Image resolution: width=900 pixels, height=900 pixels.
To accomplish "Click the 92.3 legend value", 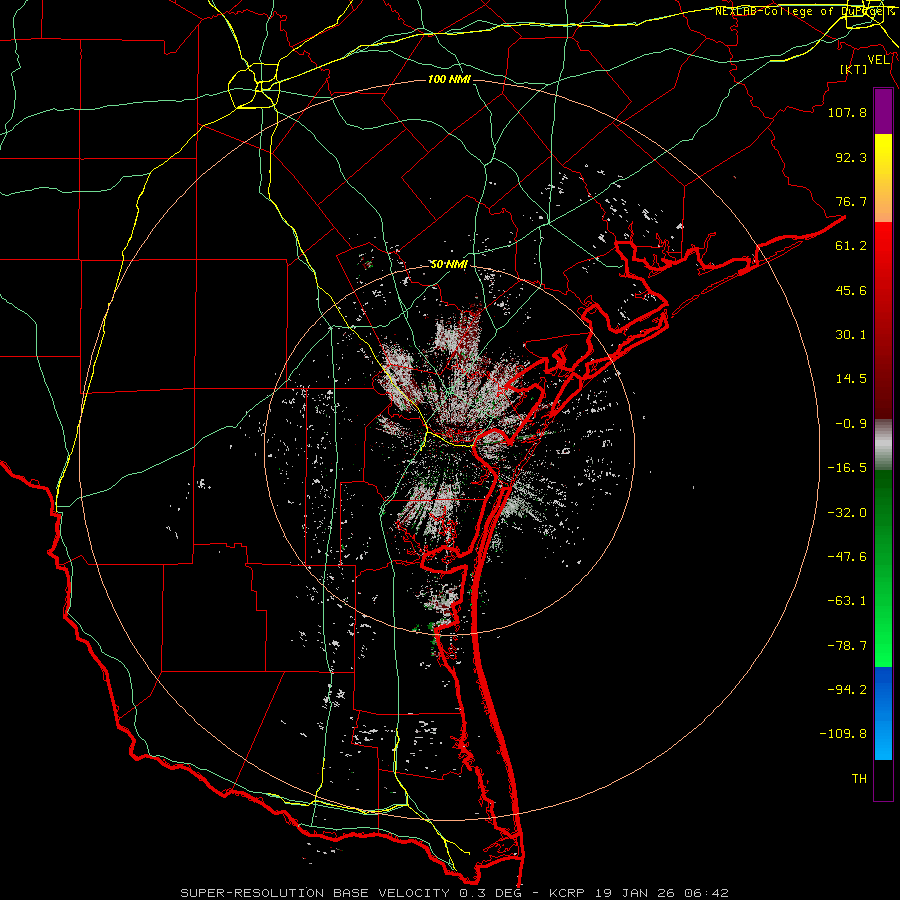I will coord(851,158).
